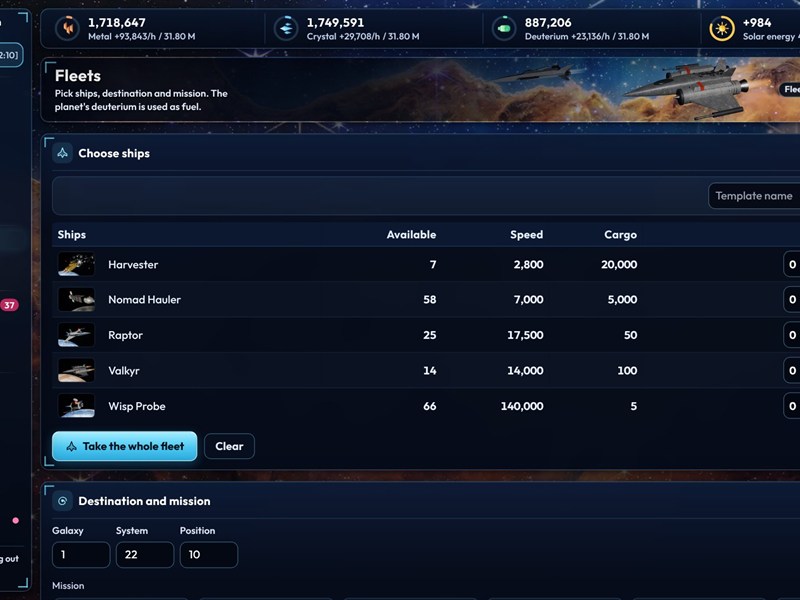Click Raptor speed value 17,500
800x600 pixels.
pyautogui.click(x=525, y=335)
